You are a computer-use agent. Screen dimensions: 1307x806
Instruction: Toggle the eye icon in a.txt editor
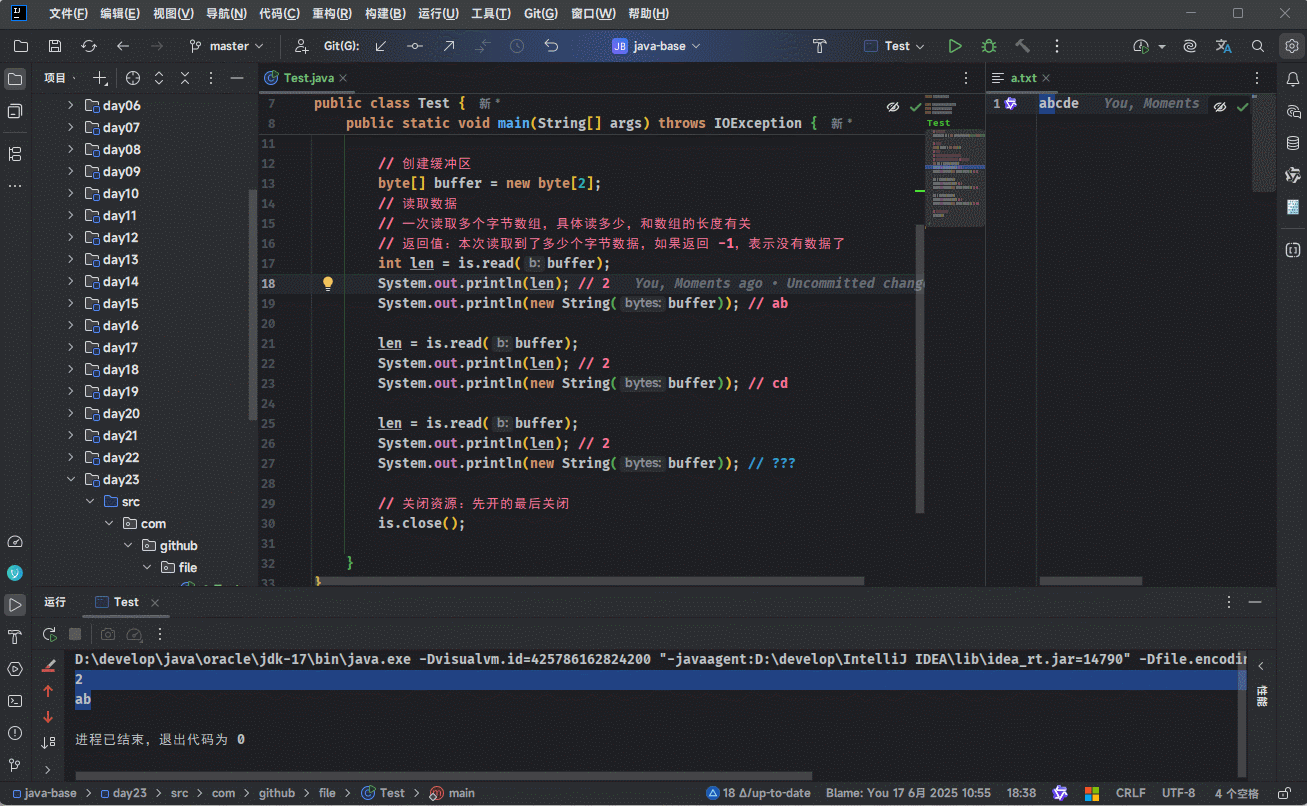coord(1219,106)
